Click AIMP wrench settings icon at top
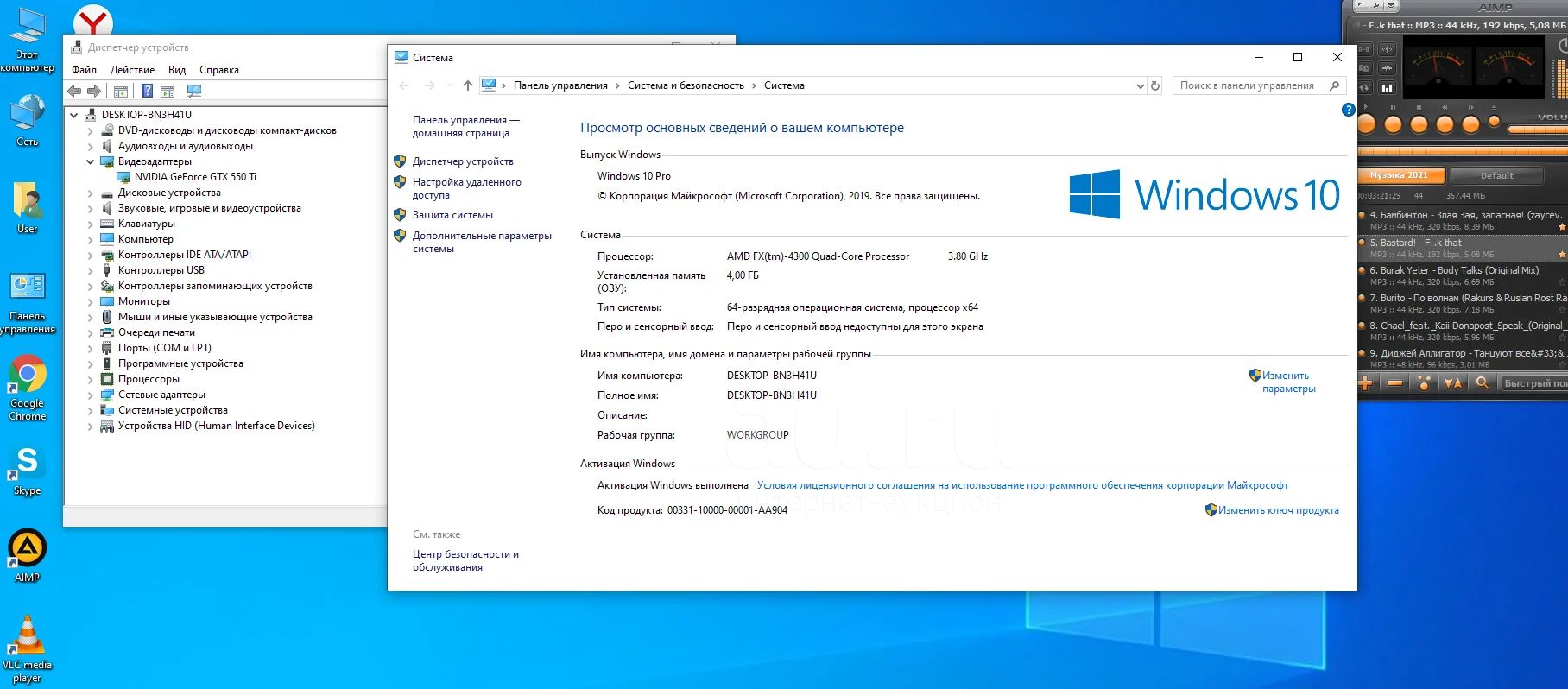This screenshot has width=1568, height=689. pos(1376,5)
